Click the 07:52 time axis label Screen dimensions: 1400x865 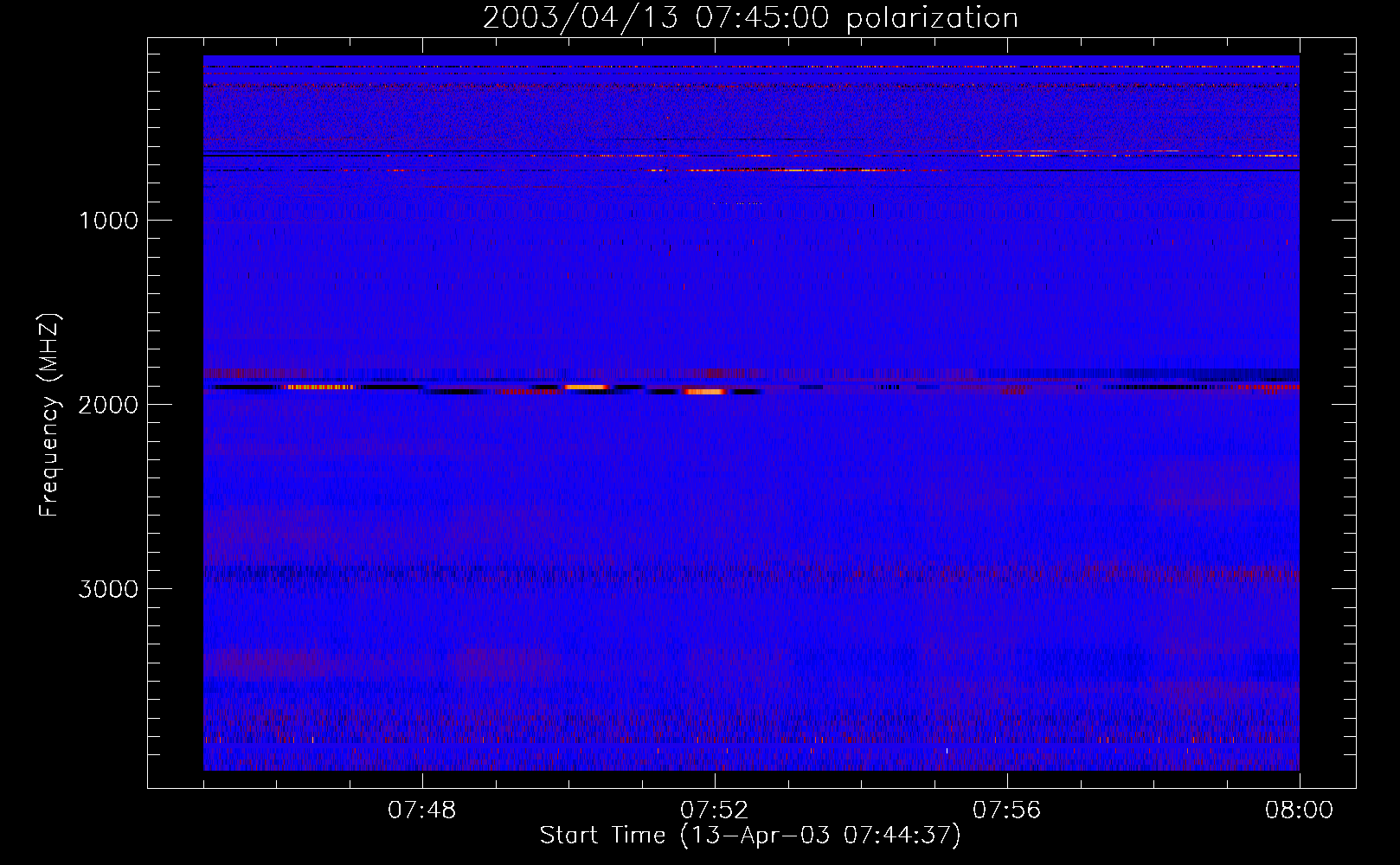[715, 811]
